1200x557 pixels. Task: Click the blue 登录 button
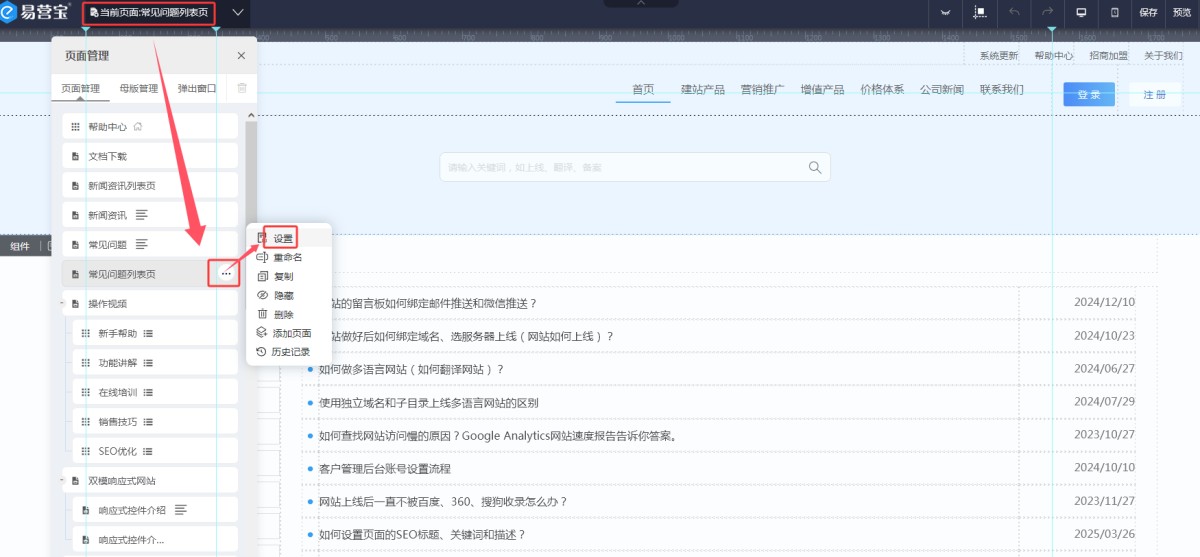[1088, 95]
